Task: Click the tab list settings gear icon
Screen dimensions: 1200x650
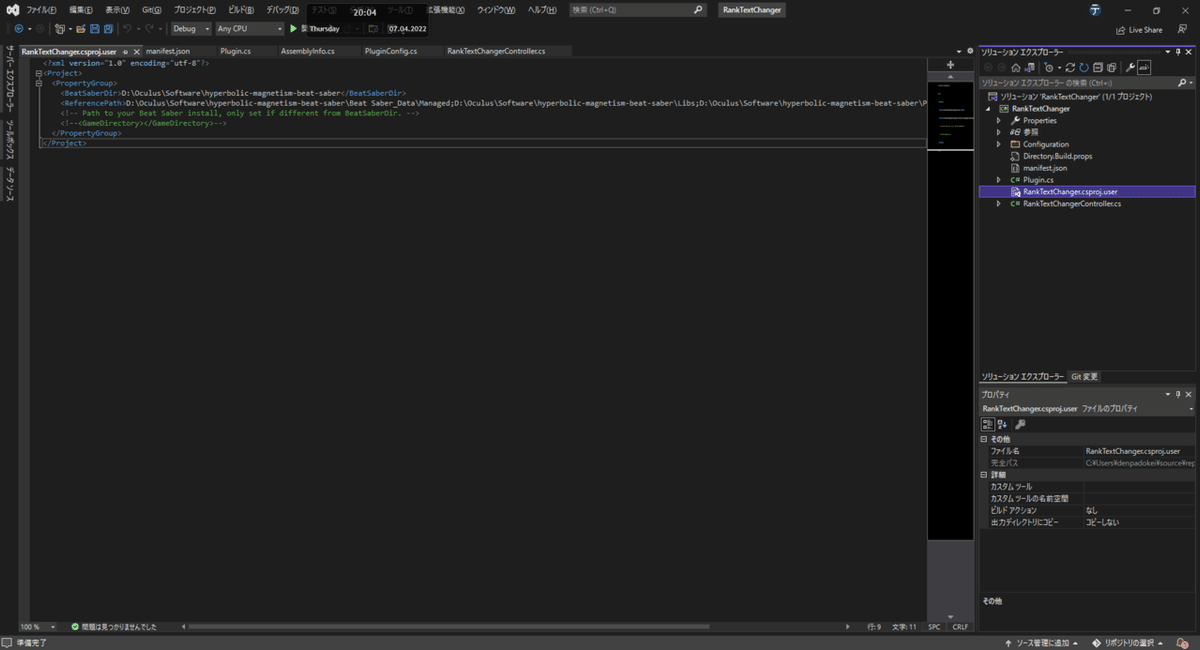Action: coord(970,51)
